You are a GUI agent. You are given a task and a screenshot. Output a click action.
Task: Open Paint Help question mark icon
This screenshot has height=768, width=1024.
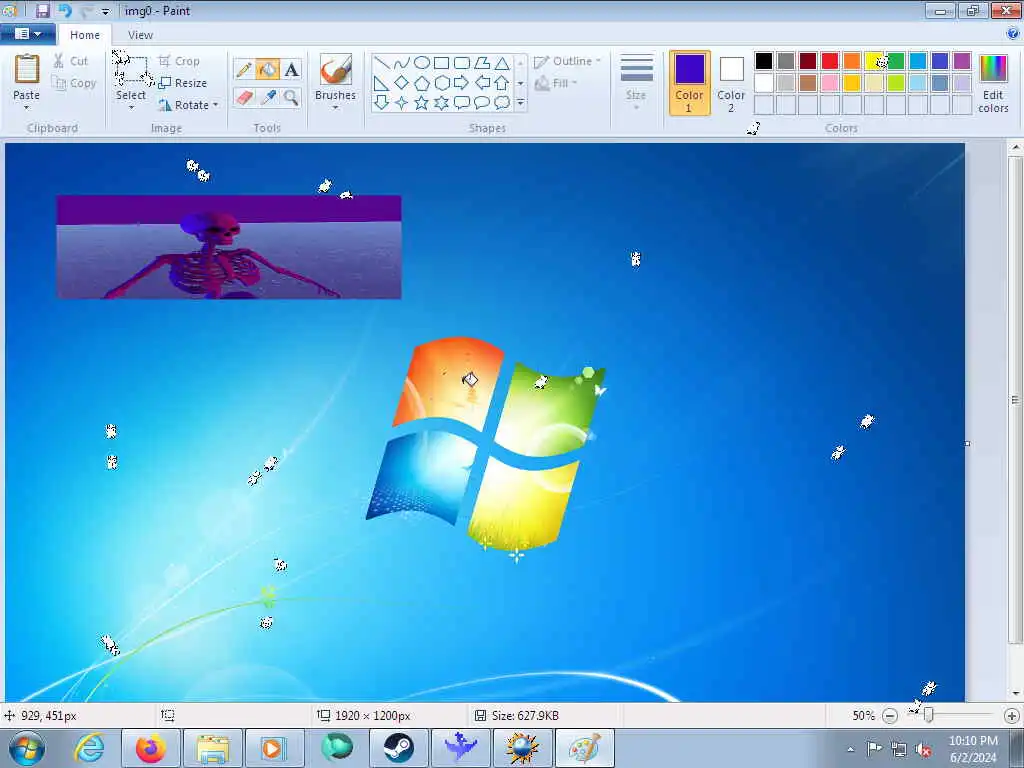point(1014,34)
